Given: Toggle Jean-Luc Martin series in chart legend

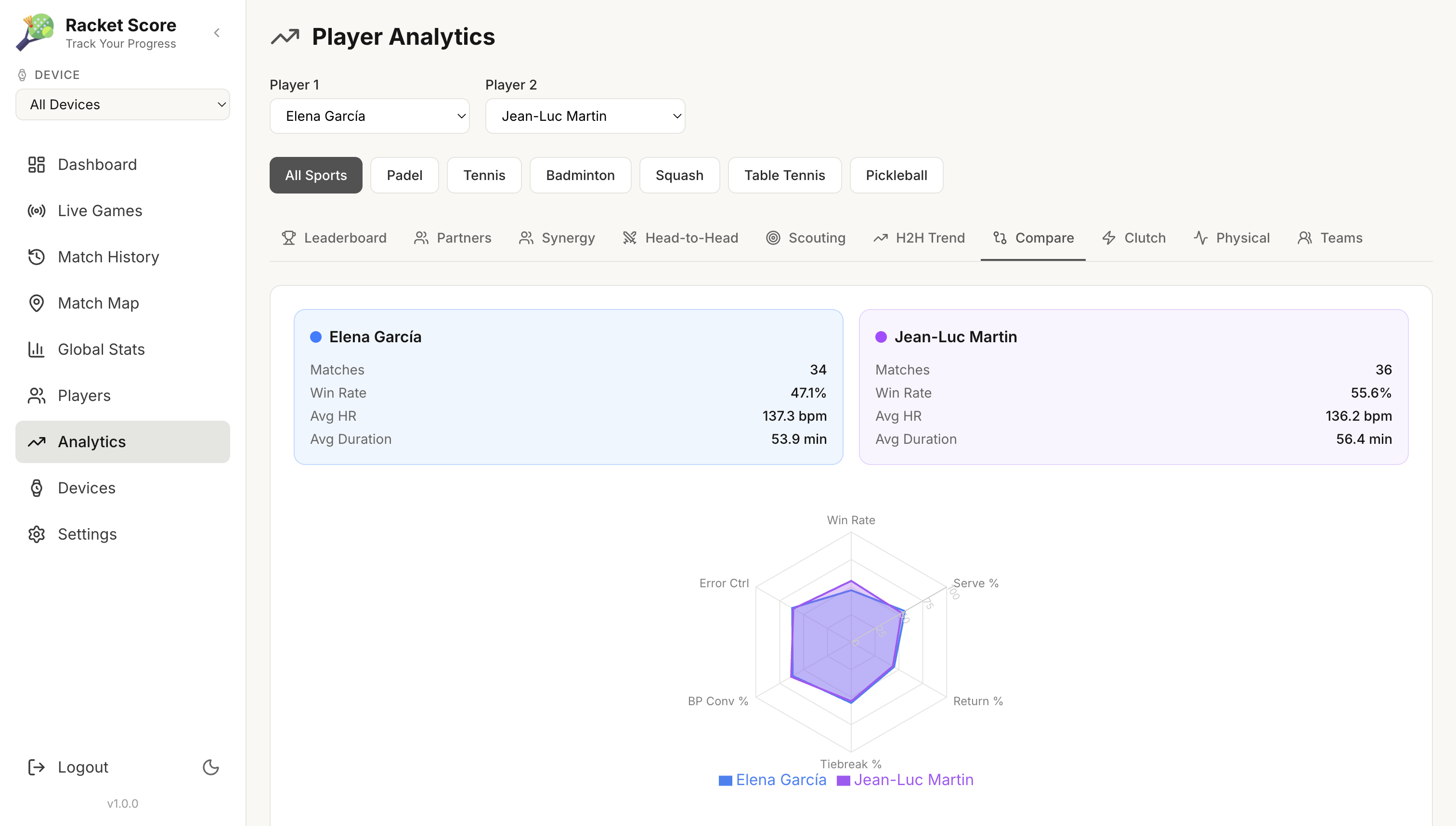Looking at the screenshot, I should (905, 780).
